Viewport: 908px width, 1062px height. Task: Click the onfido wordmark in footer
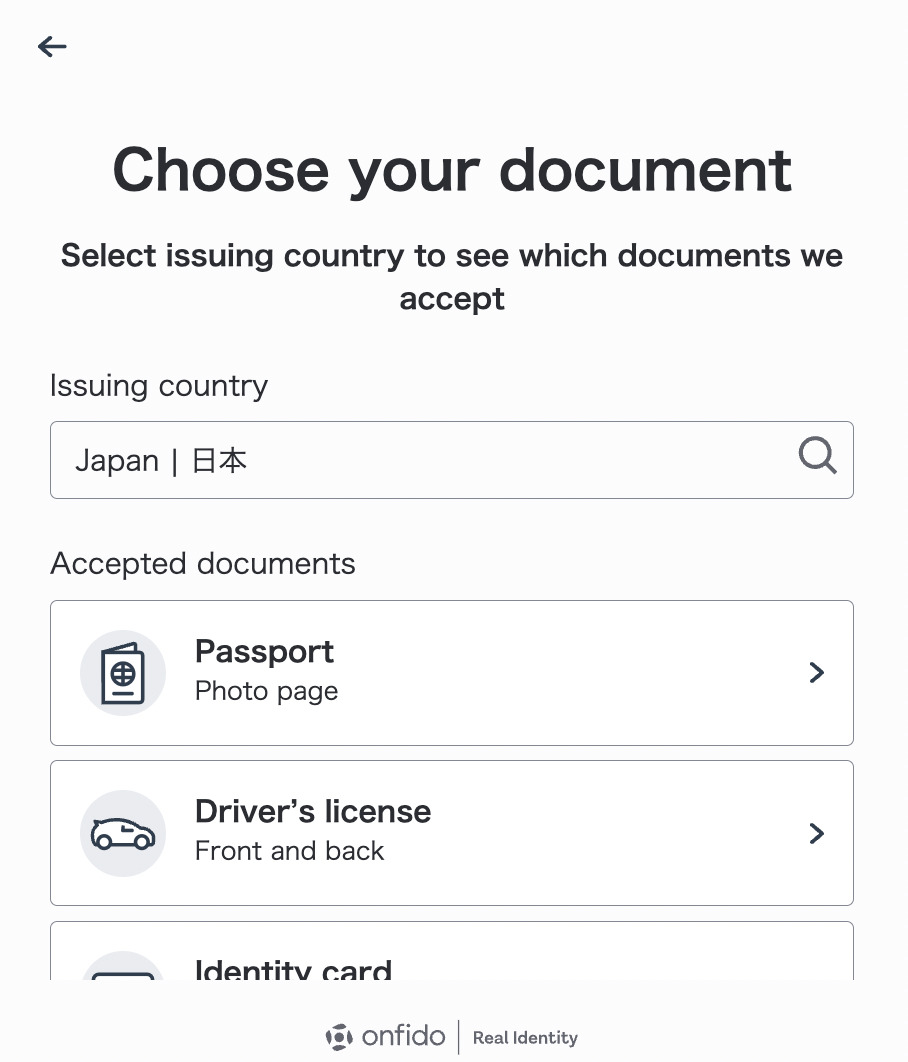(x=403, y=1037)
